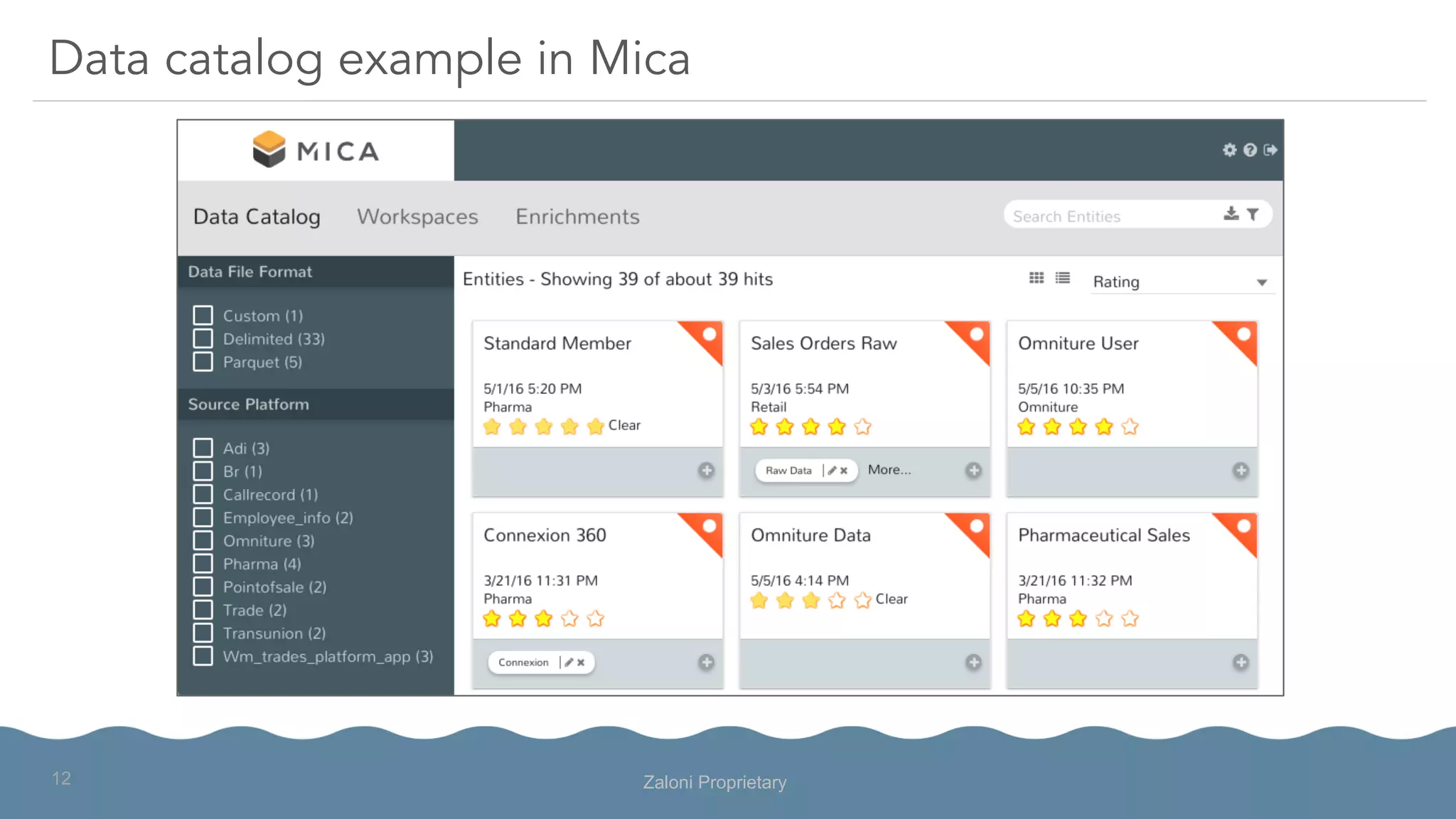Add tag on Standard Member card
Image resolution: width=1456 pixels, height=819 pixels.
point(706,471)
